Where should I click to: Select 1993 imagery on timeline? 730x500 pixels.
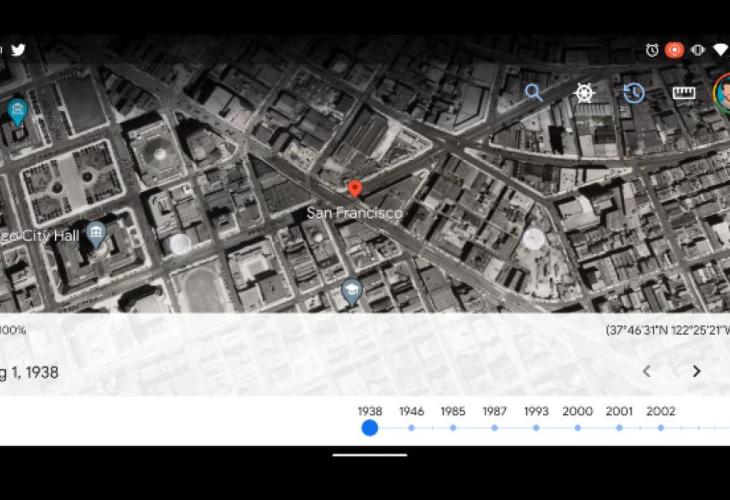click(x=536, y=427)
